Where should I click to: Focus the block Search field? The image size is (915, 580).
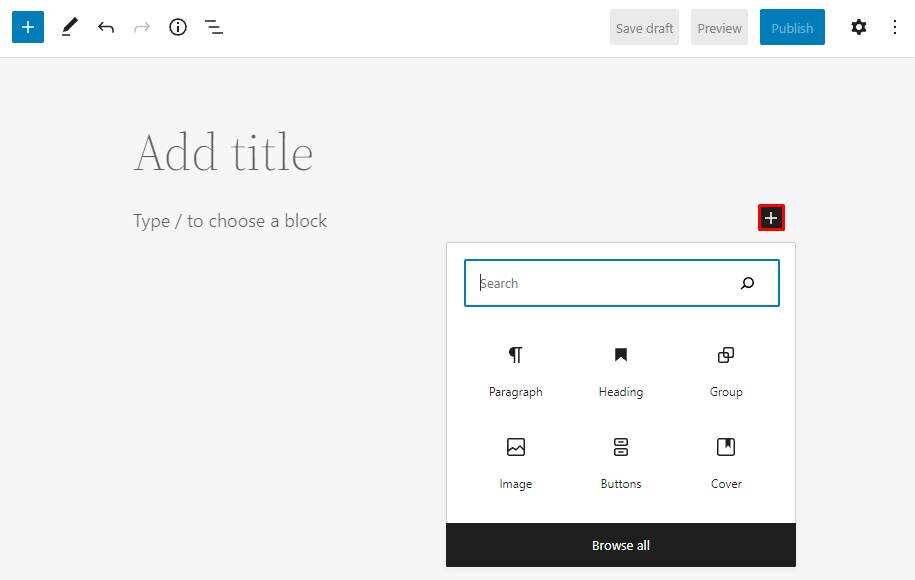600,284
